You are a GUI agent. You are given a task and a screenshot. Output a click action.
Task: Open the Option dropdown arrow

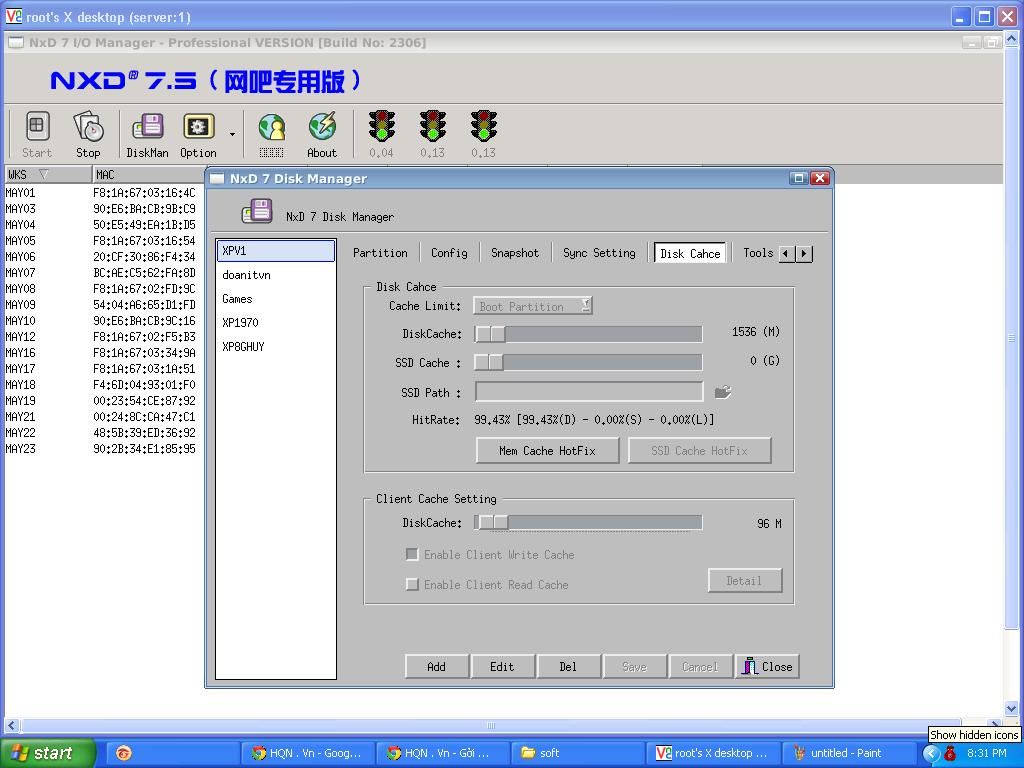[x=232, y=134]
